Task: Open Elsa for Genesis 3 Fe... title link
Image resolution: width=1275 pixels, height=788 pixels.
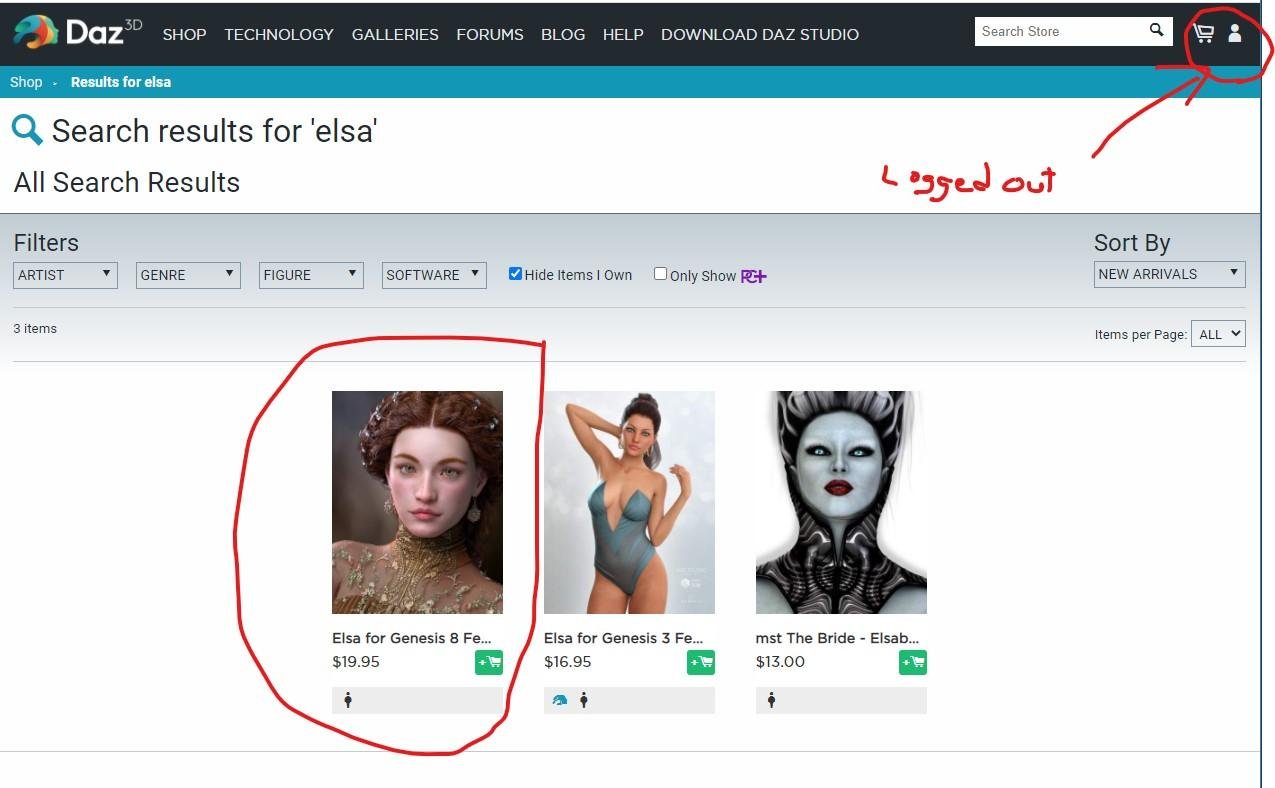Action: click(x=624, y=638)
